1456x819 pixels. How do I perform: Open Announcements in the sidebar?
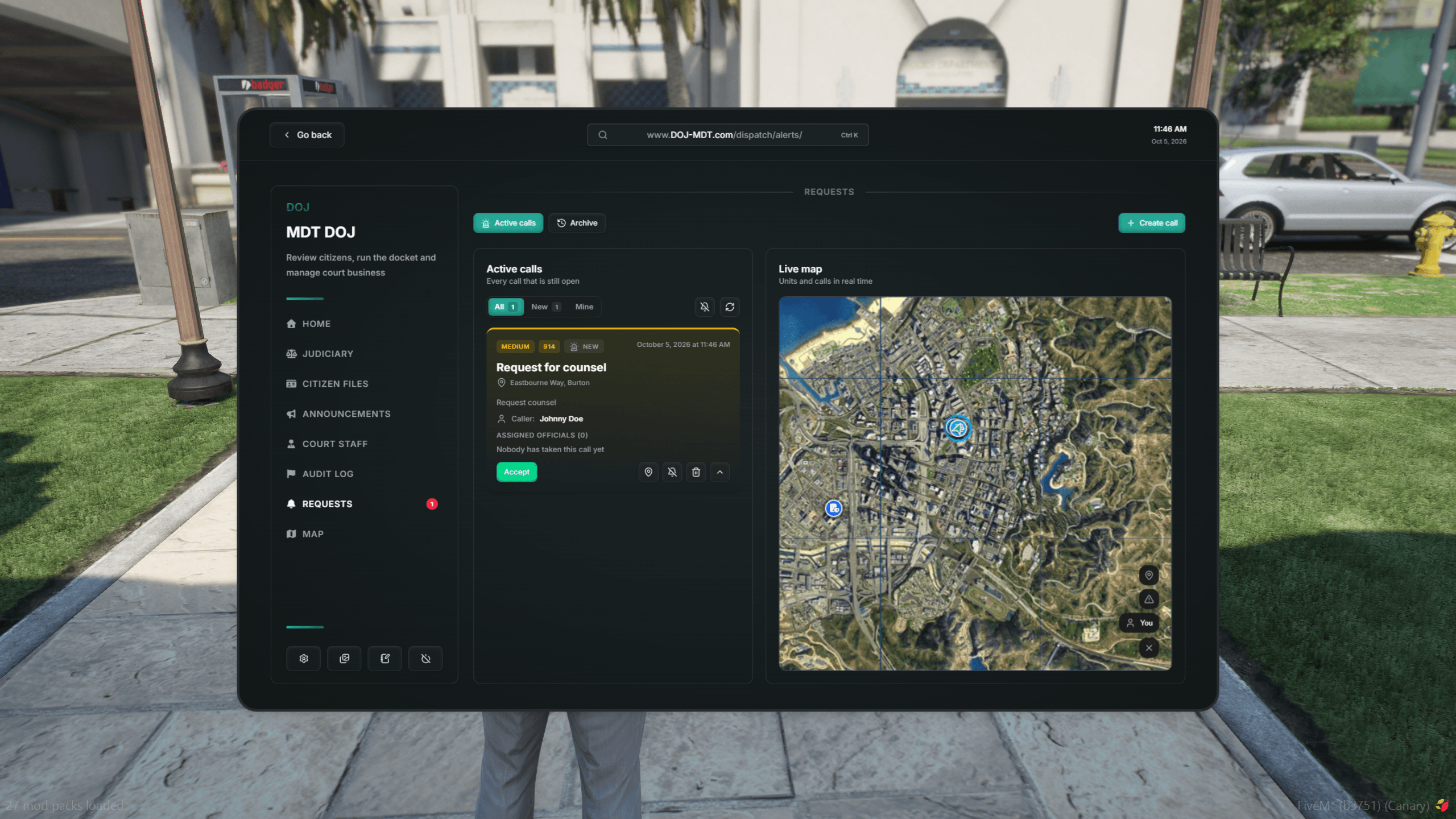(338, 414)
